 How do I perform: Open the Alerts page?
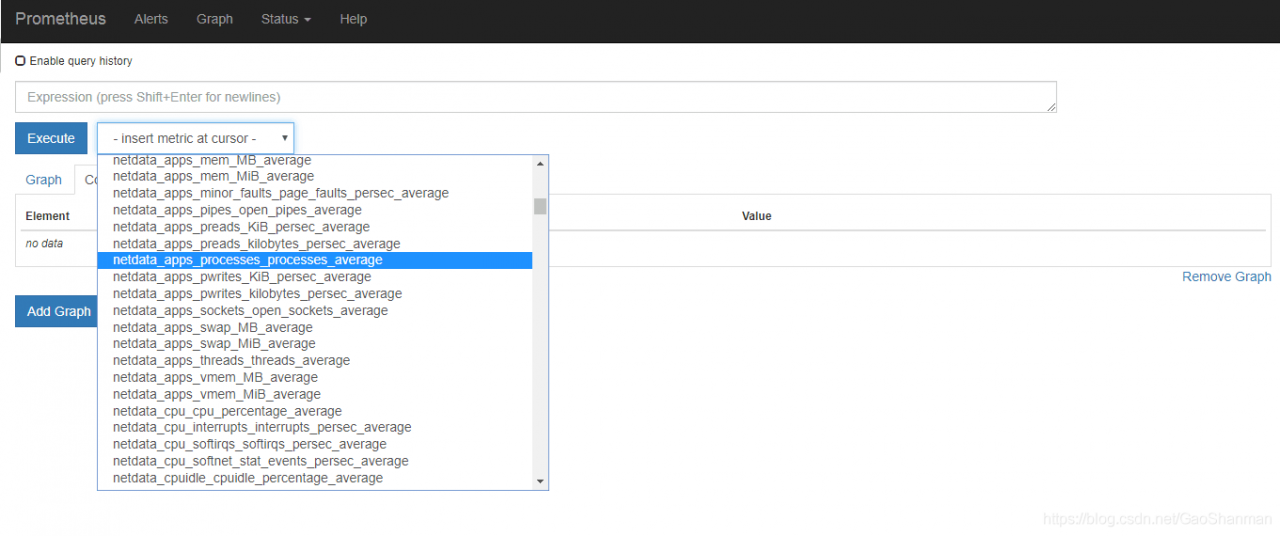pos(151,19)
